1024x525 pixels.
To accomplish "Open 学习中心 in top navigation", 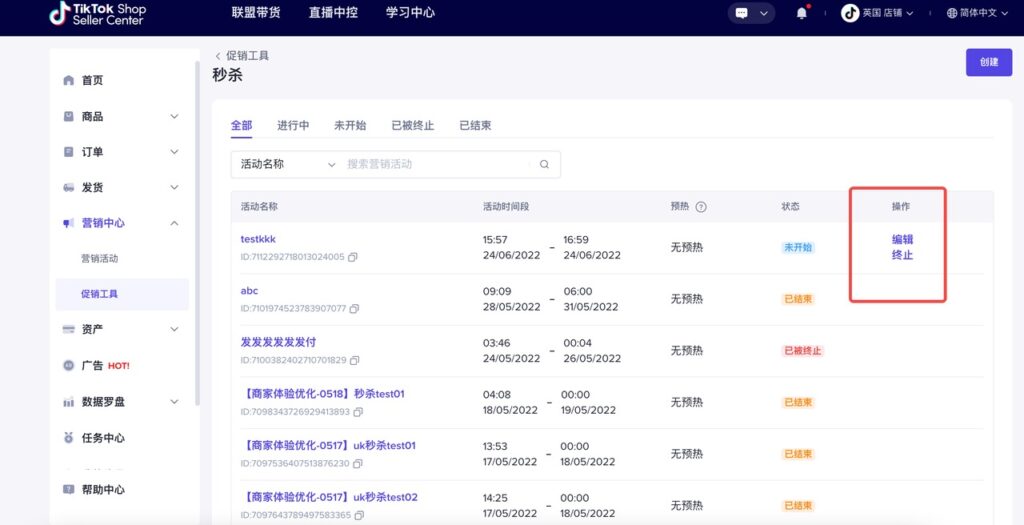I will tap(410, 12).
